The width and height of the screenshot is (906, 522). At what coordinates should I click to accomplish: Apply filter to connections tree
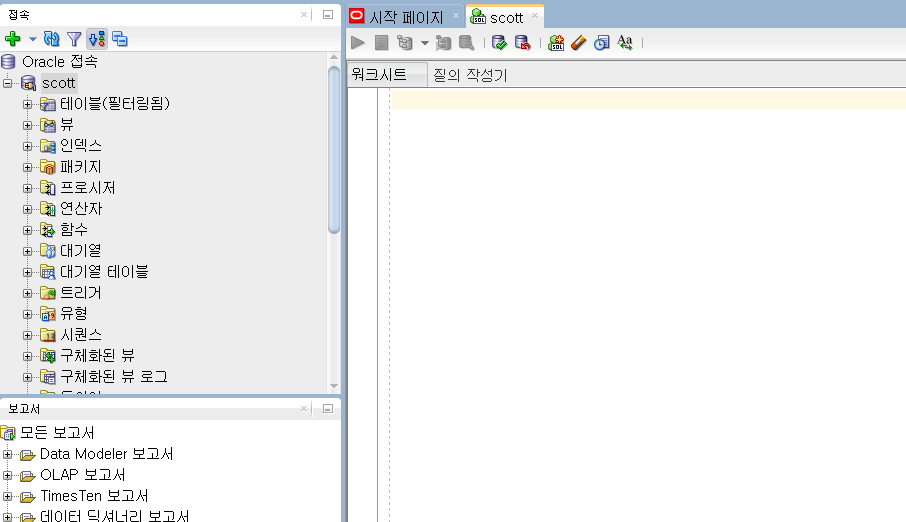click(74, 39)
